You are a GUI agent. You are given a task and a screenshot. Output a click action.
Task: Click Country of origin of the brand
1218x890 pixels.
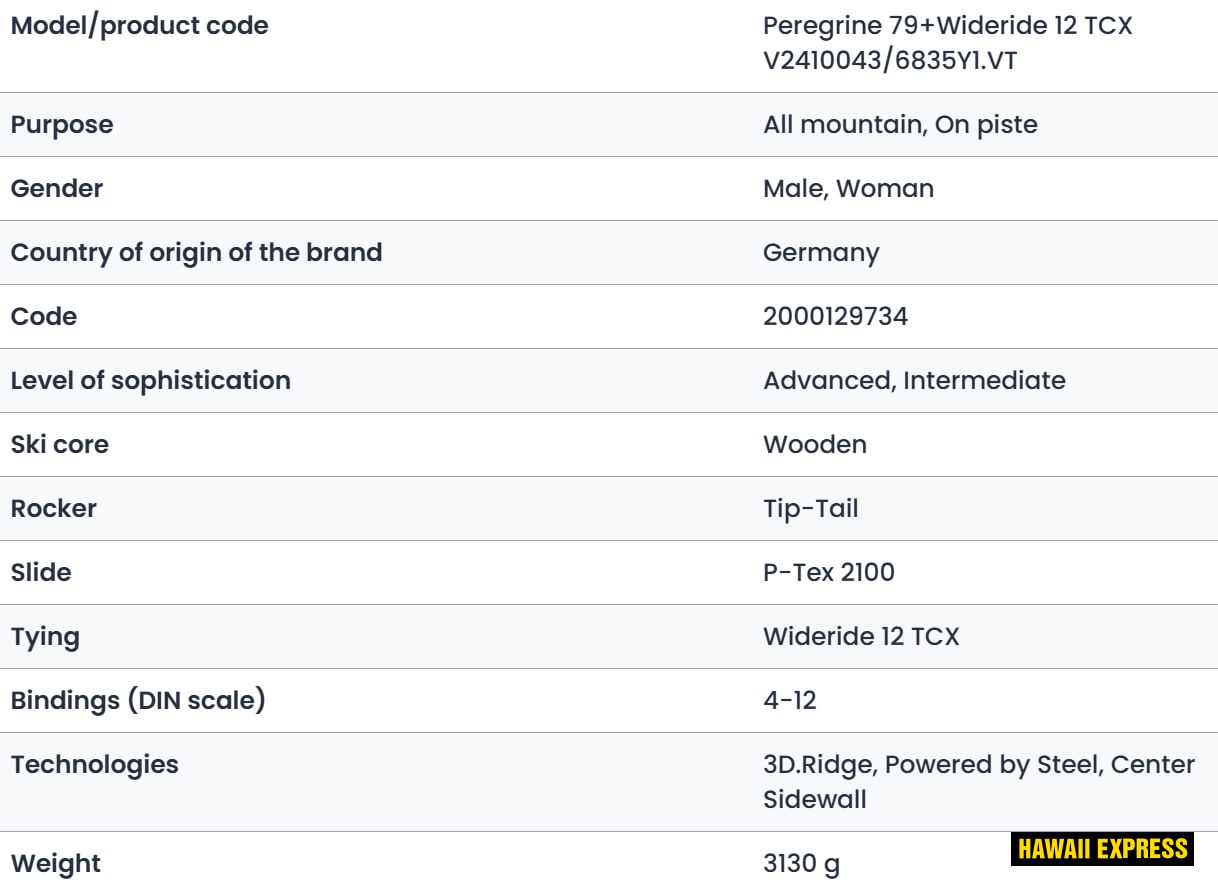[196, 253]
